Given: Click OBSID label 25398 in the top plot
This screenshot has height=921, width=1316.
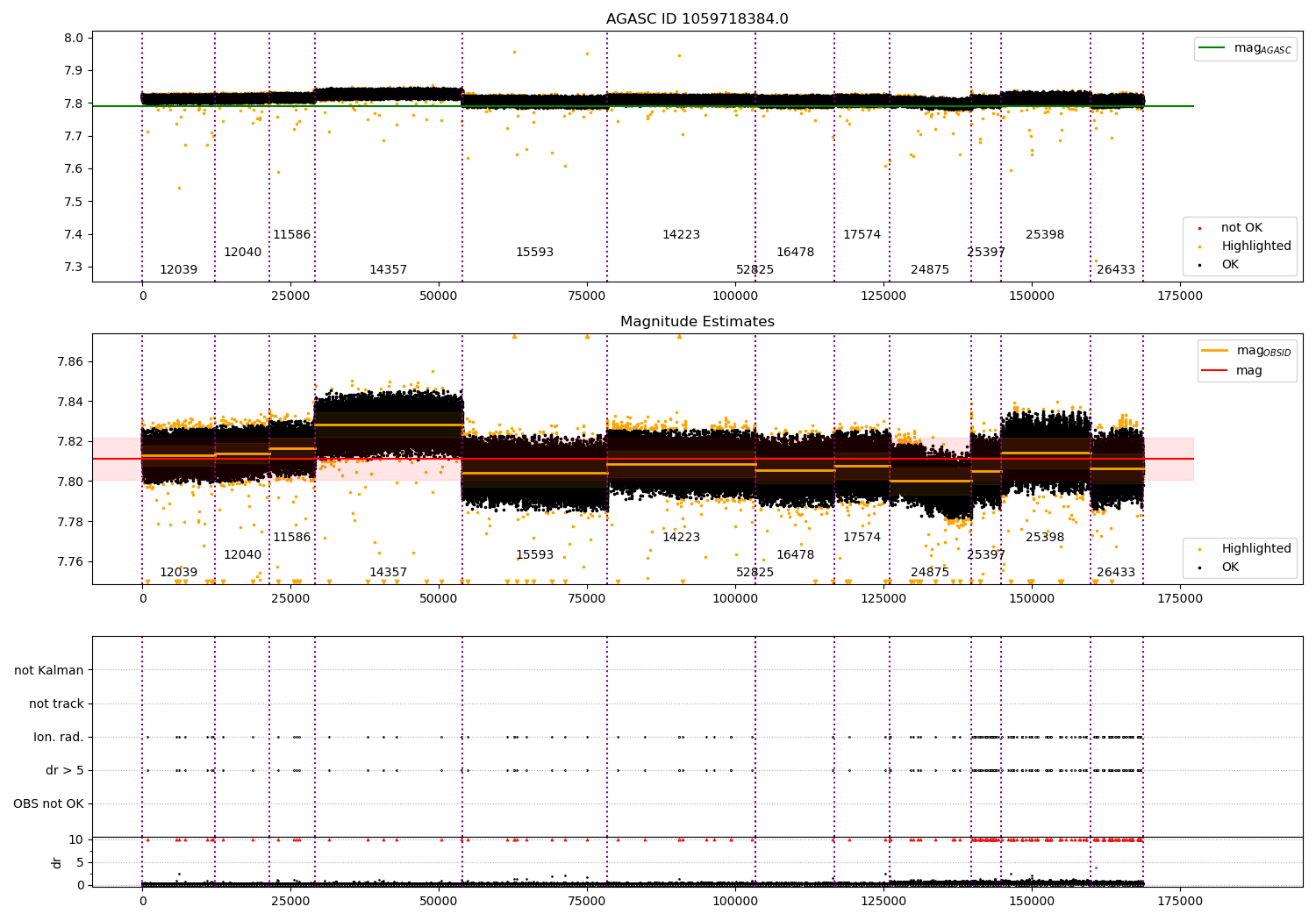Looking at the screenshot, I should pyautogui.click(x=1045, y=235).
